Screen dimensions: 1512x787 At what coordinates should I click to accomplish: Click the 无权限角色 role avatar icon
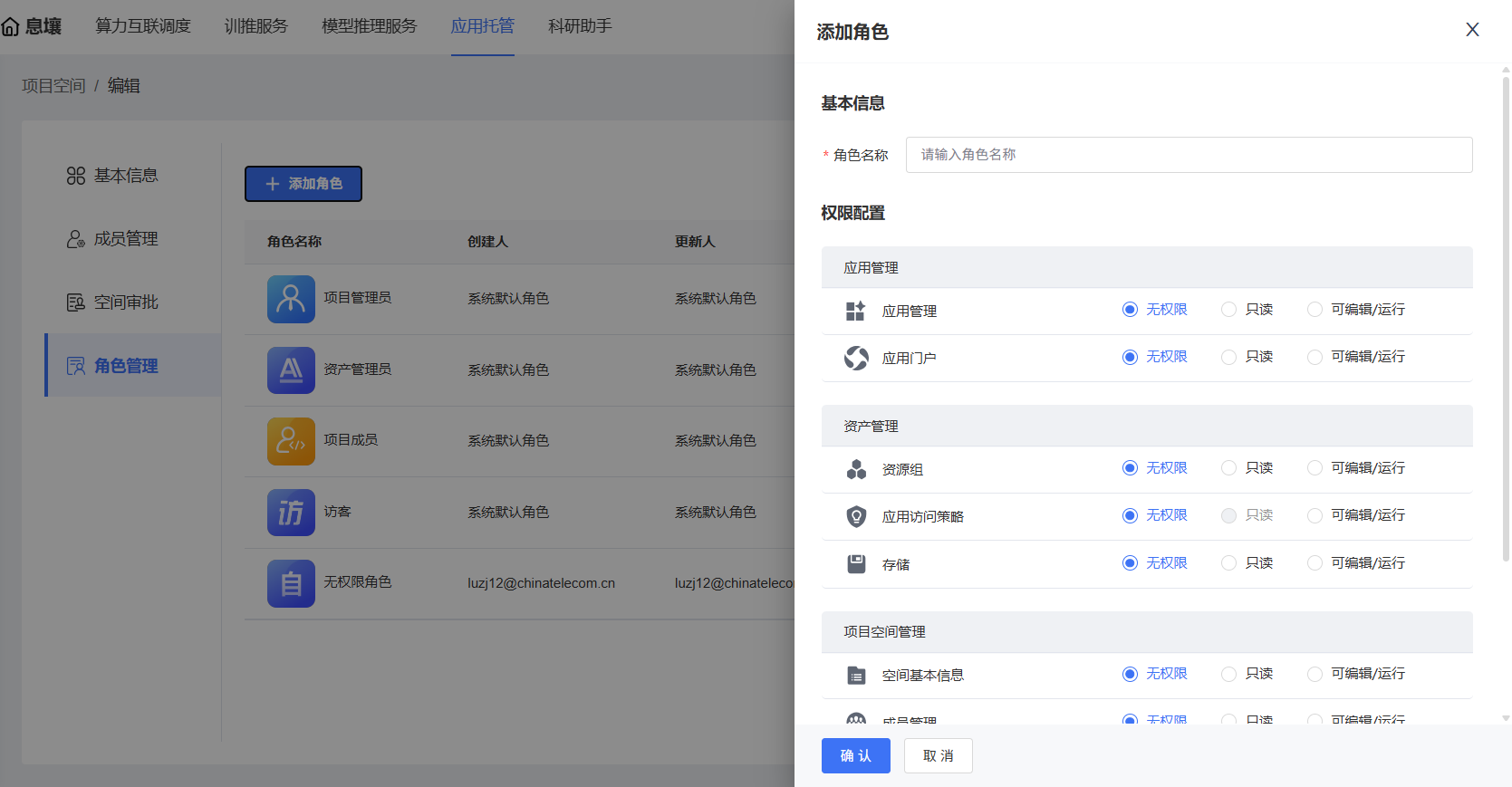tap(291, 583)
